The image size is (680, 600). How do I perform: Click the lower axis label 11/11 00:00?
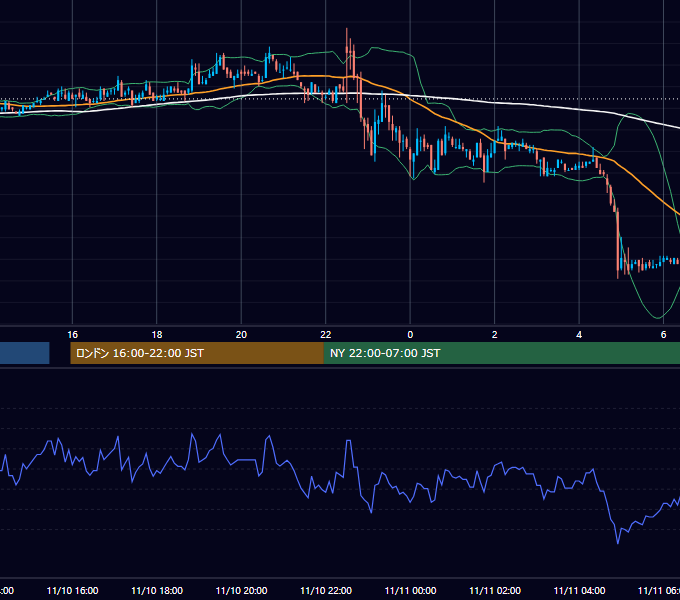(410, 590)
